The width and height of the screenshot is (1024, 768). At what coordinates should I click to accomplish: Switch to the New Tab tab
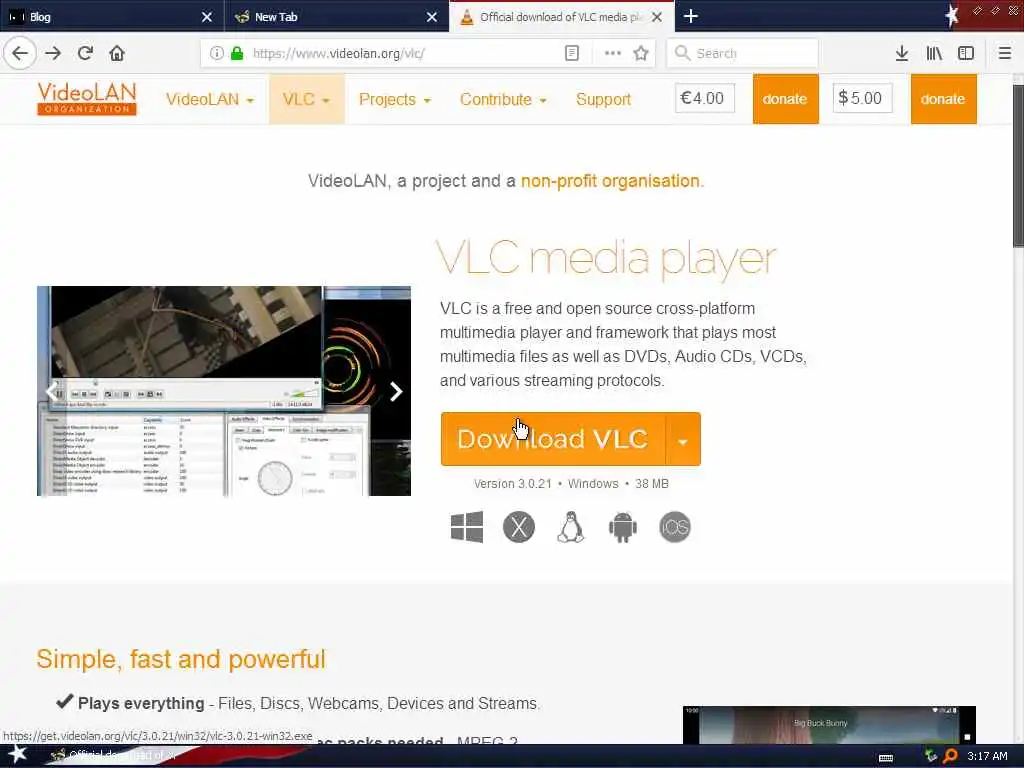[337, 16]
